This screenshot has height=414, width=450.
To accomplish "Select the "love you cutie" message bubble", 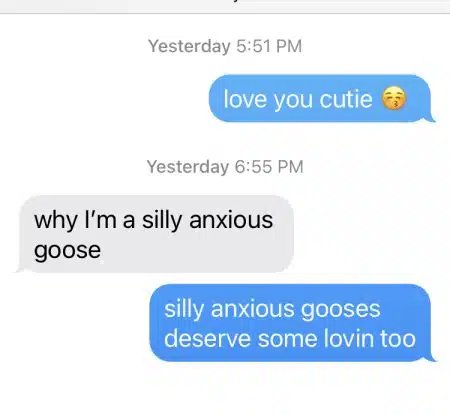I will (x=321, y=98).
